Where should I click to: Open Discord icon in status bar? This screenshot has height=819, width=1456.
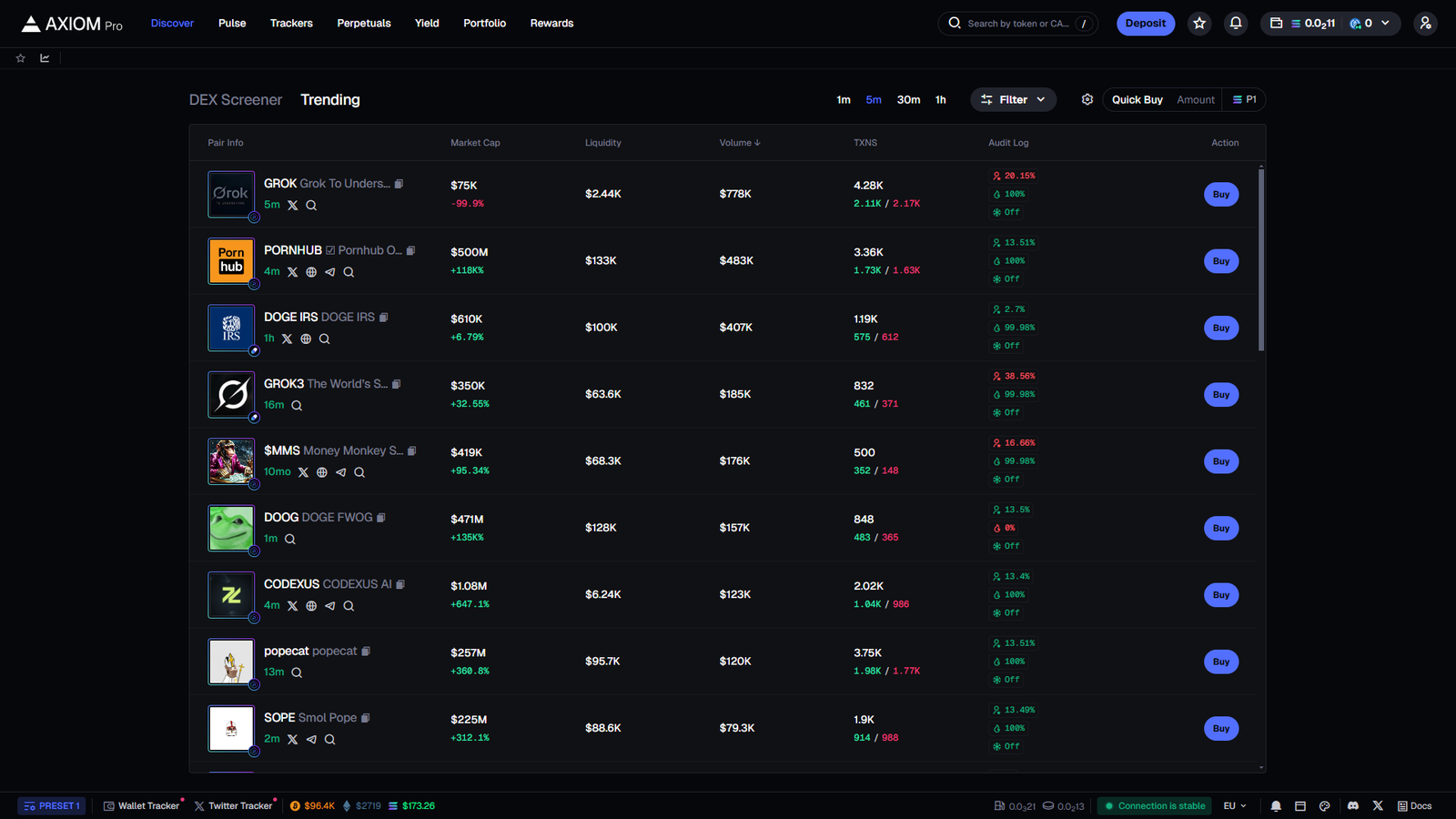click(1353, 806)
